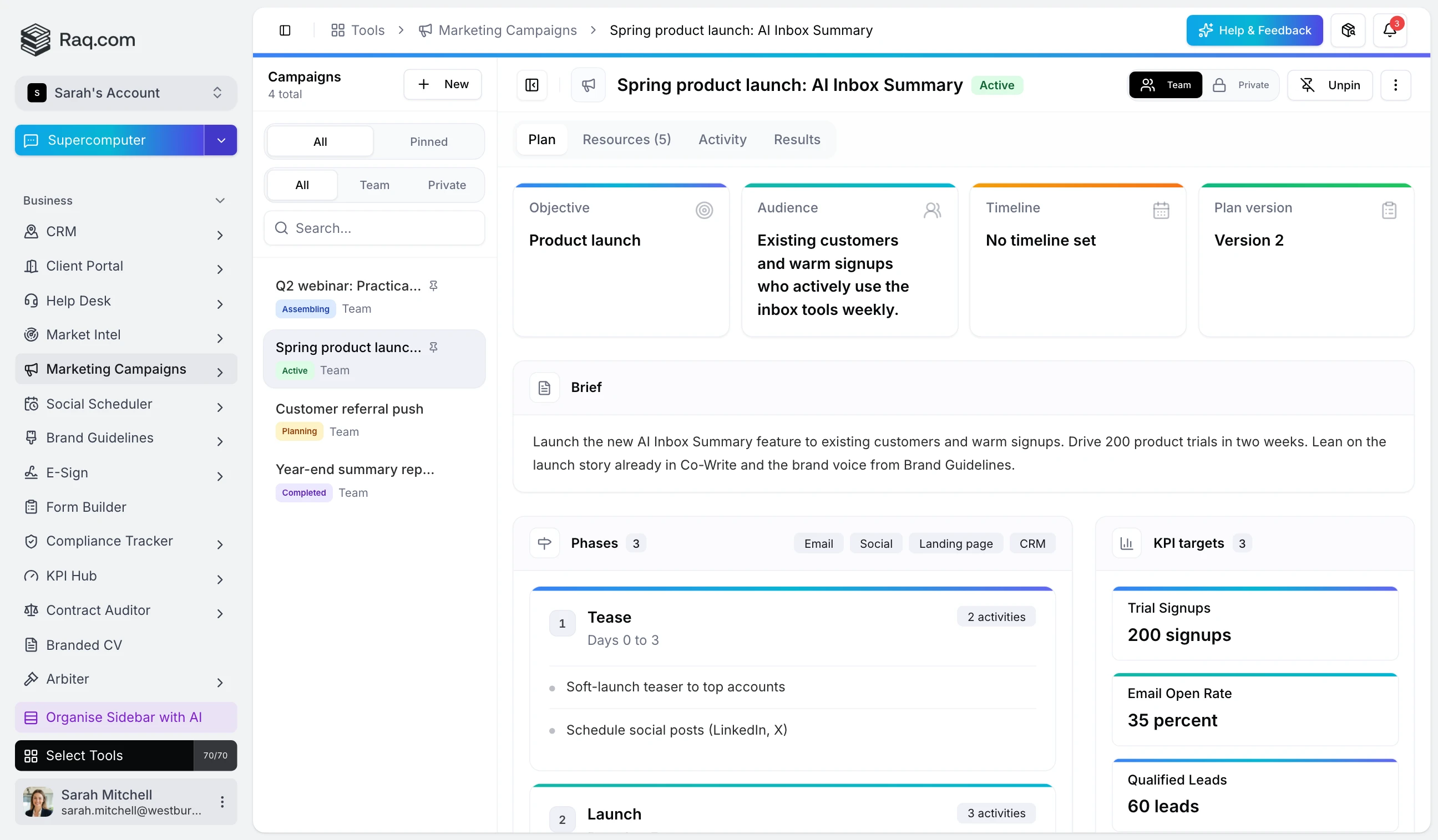Click the Objective target icon
This screenshot has height=840, width=1438.
pyautogui.click(x=704, y=210)
